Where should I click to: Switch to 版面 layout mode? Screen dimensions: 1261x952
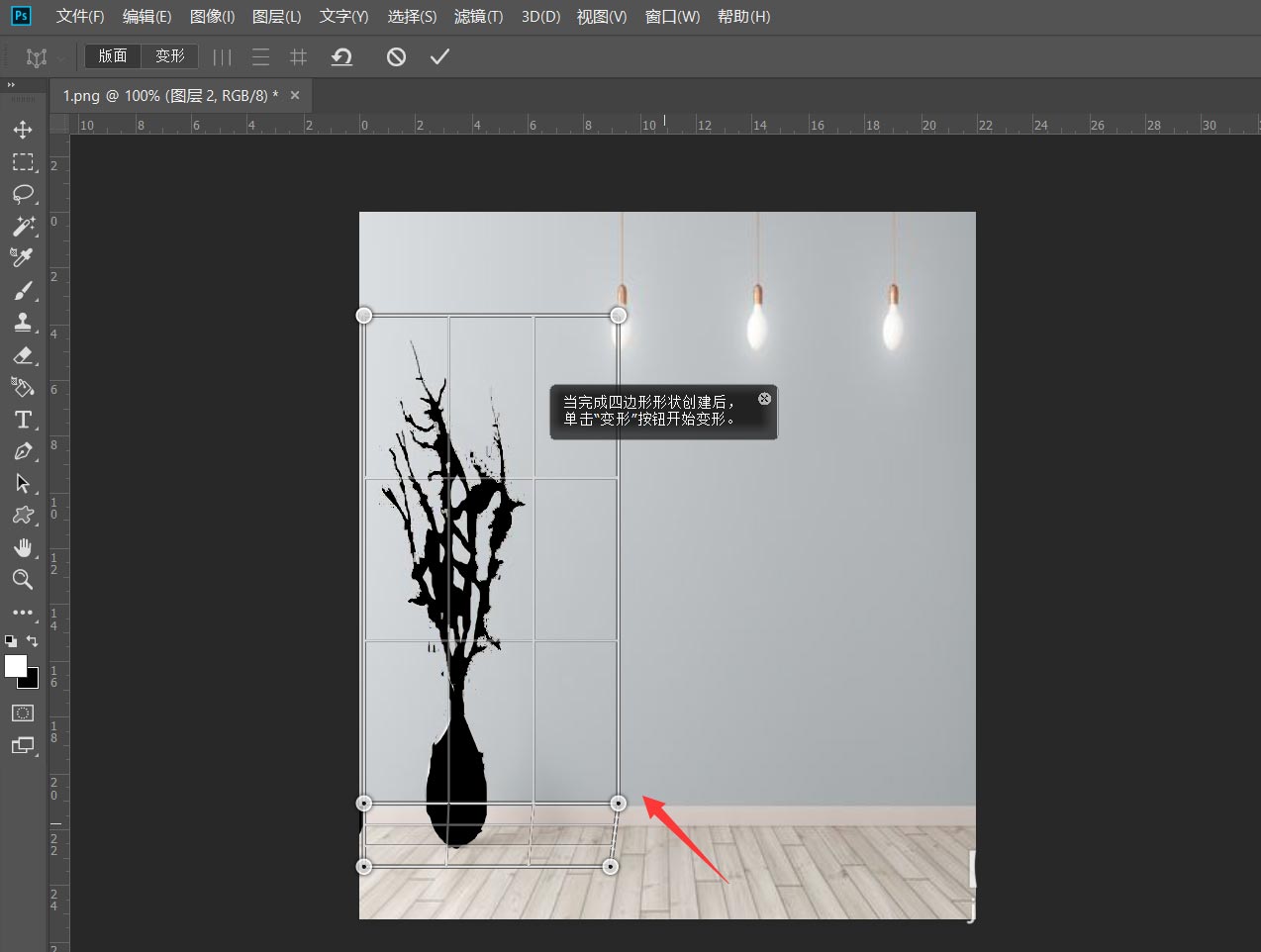pos(113,56)
